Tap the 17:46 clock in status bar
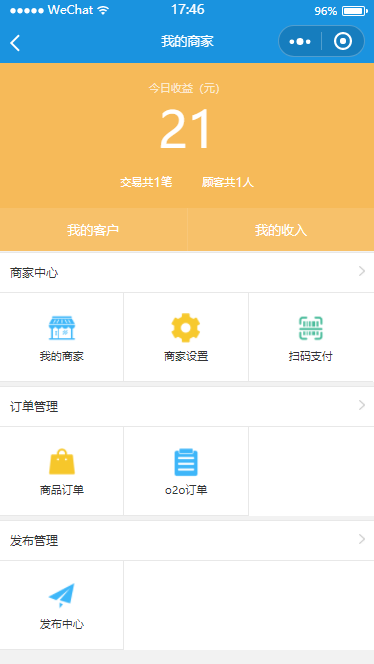 click(188, 10)
